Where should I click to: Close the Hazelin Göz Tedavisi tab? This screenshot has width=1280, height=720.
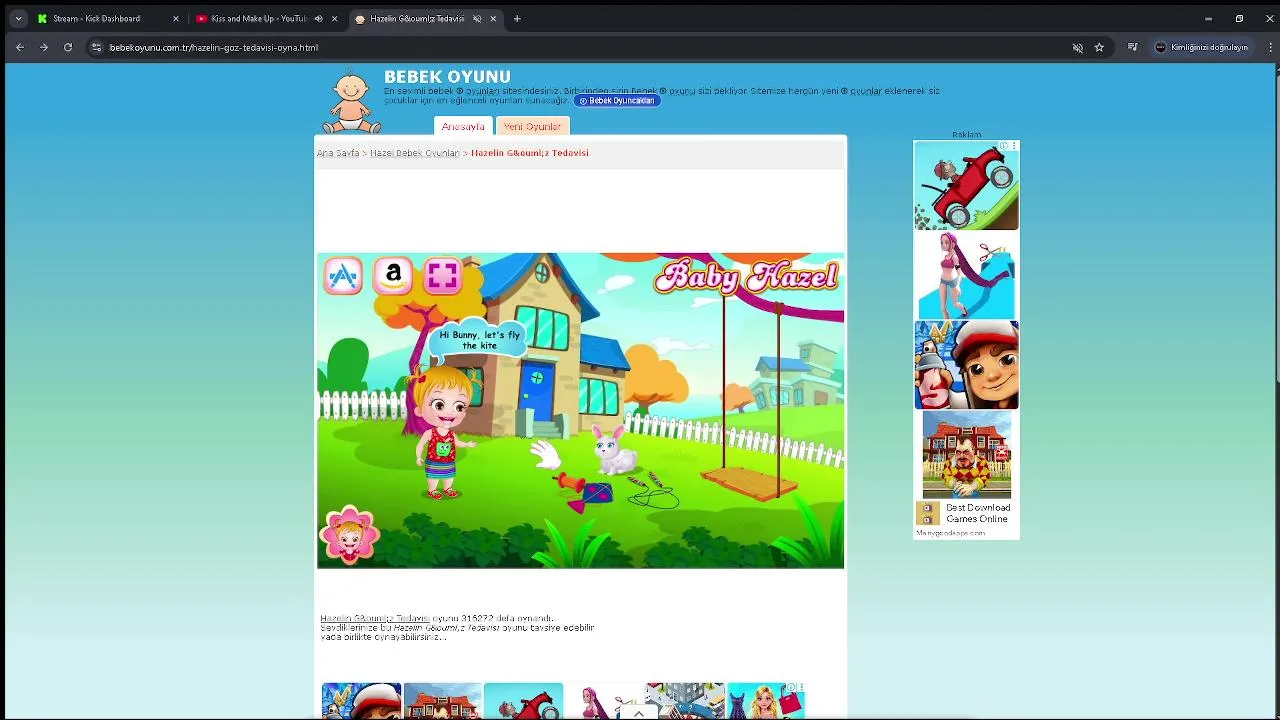tap(493, 18)
